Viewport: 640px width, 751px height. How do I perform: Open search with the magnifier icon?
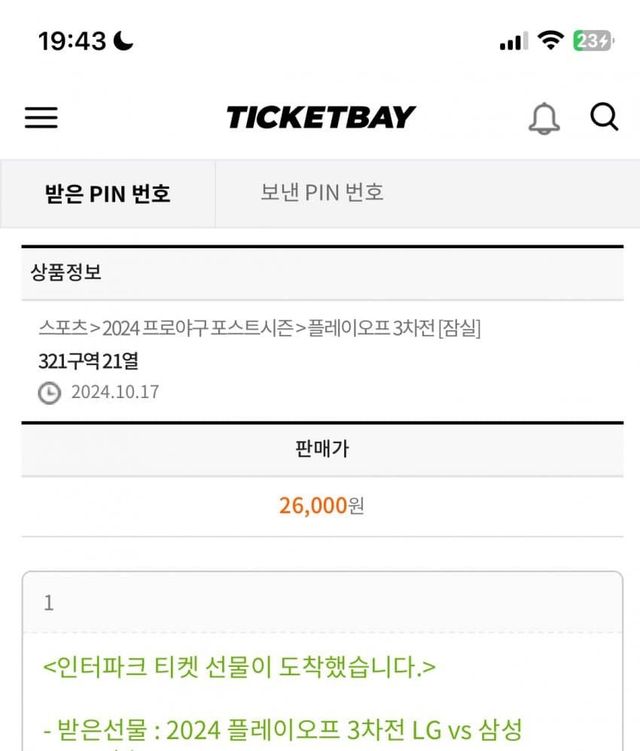(604, 118)
